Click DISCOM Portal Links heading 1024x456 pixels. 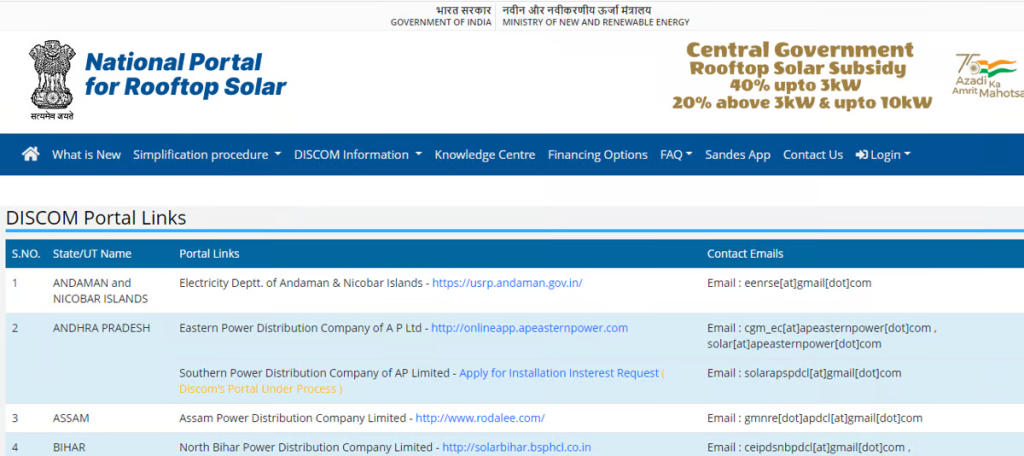(96, 218)
